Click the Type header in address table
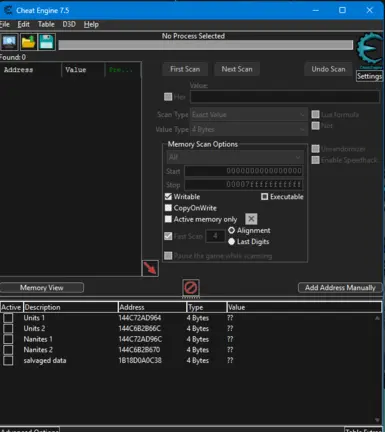385x432 pixels. [x=206, y=307]
